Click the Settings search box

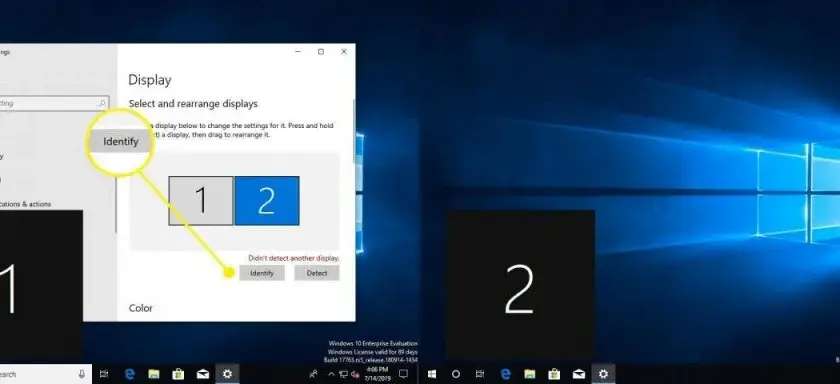click(x=54, y=103)
